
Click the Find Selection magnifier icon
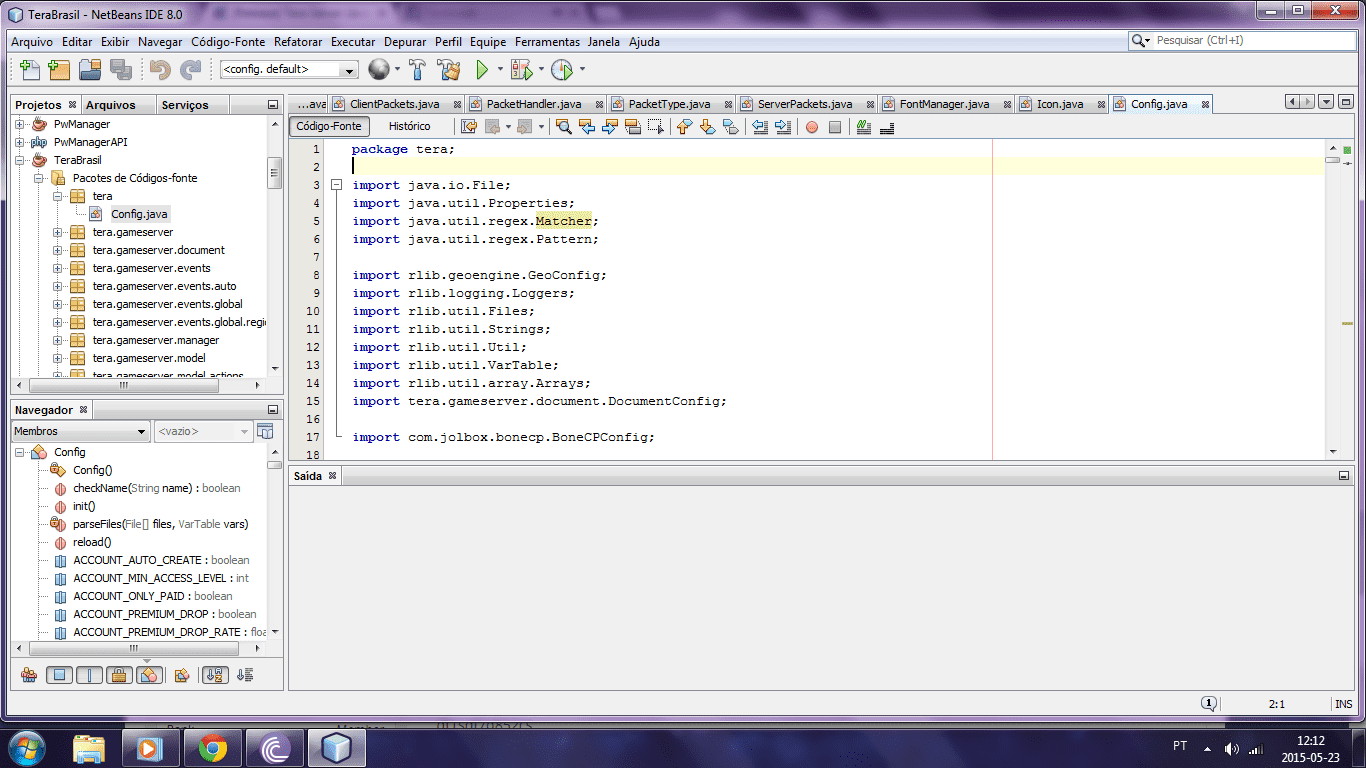[564, 127]
